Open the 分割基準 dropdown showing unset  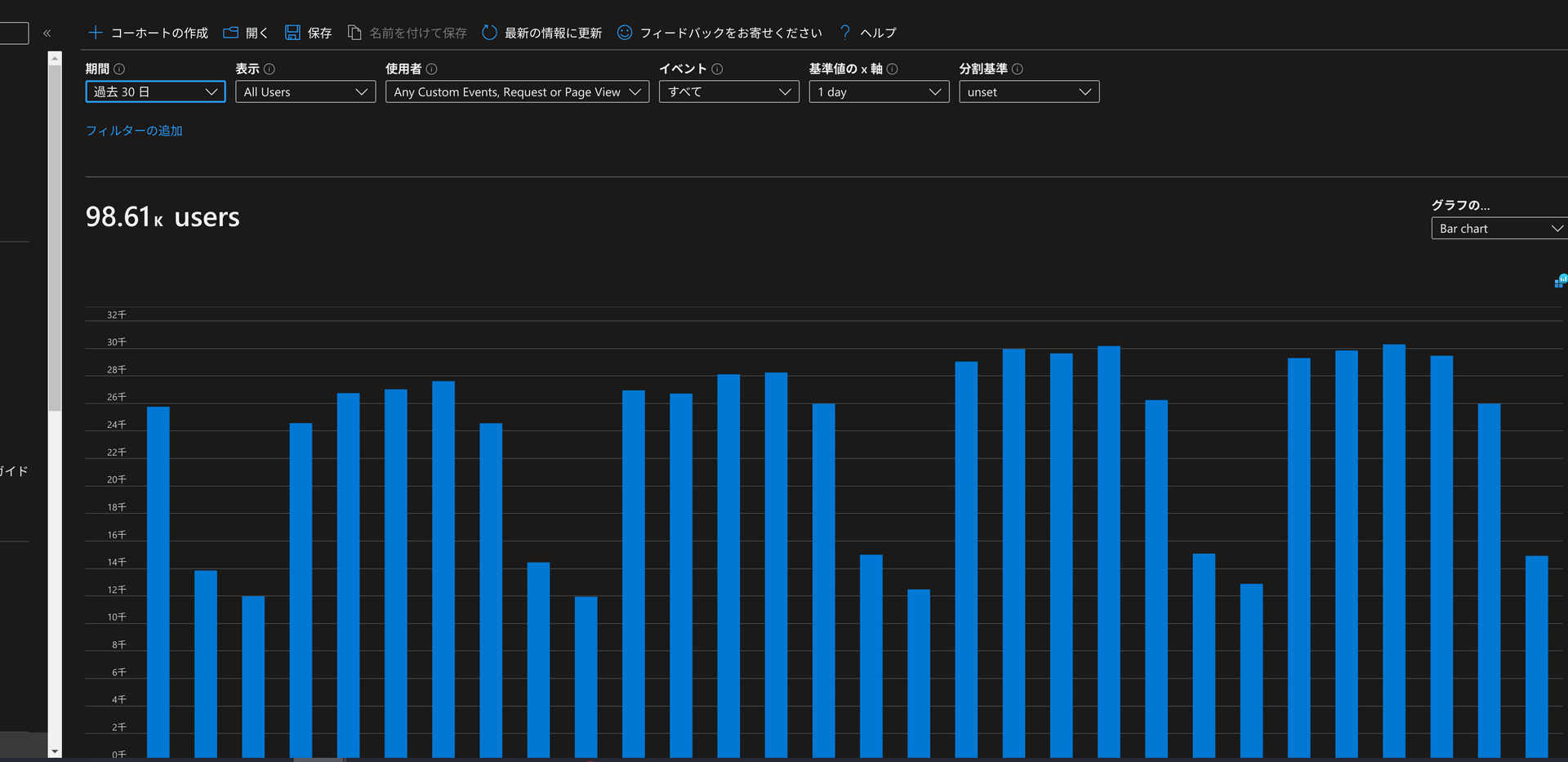pos(1029,91)
